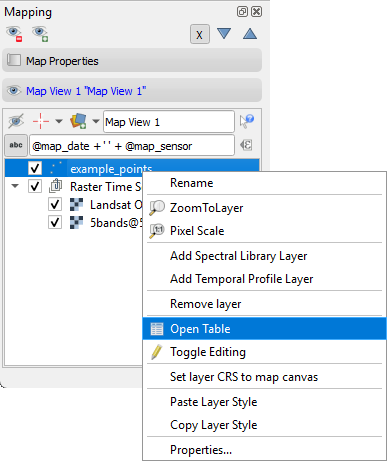
Task: Open the expression editor epsilon icon
Action: click(x=246, y=145)
